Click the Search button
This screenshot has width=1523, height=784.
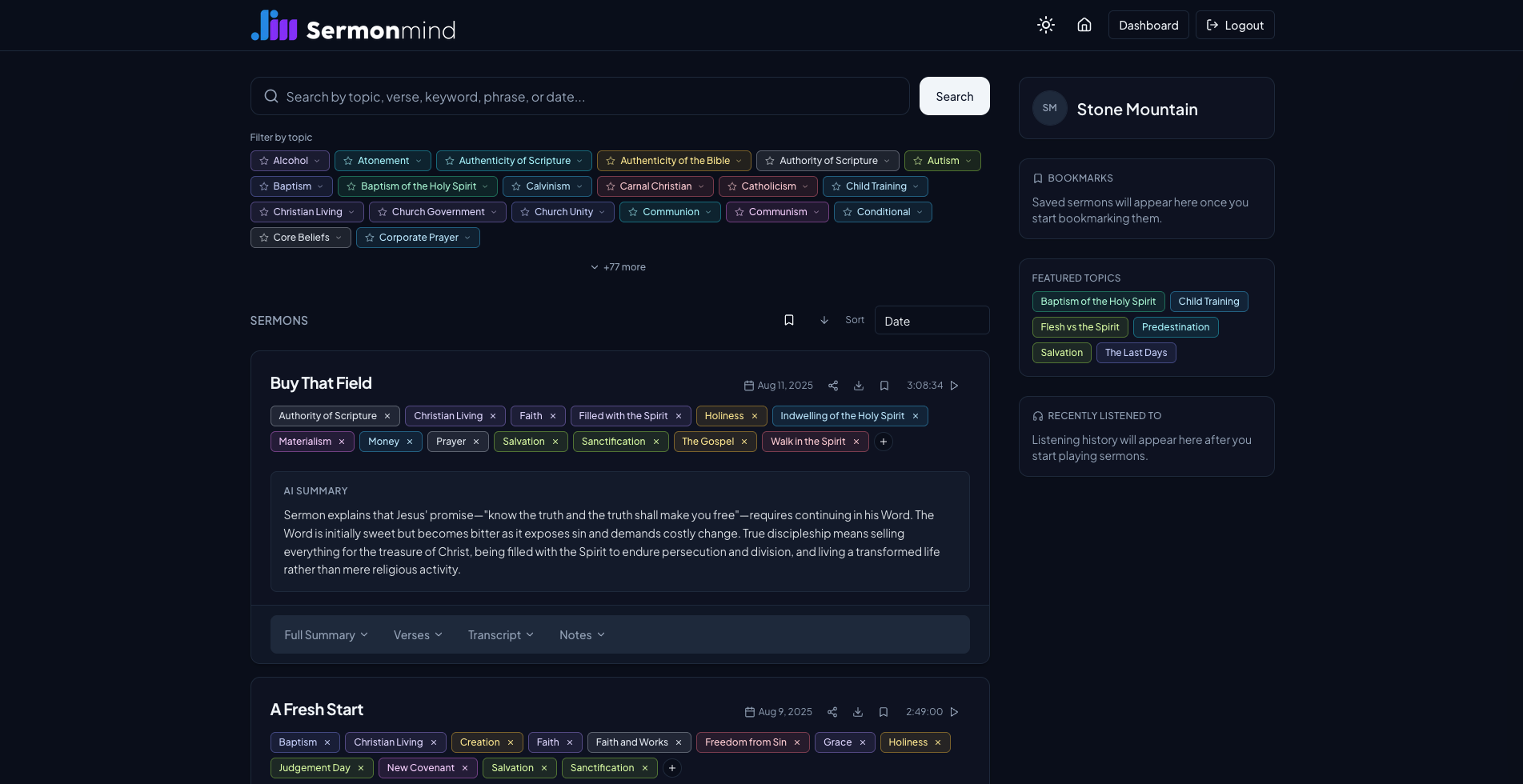point(954,96)
